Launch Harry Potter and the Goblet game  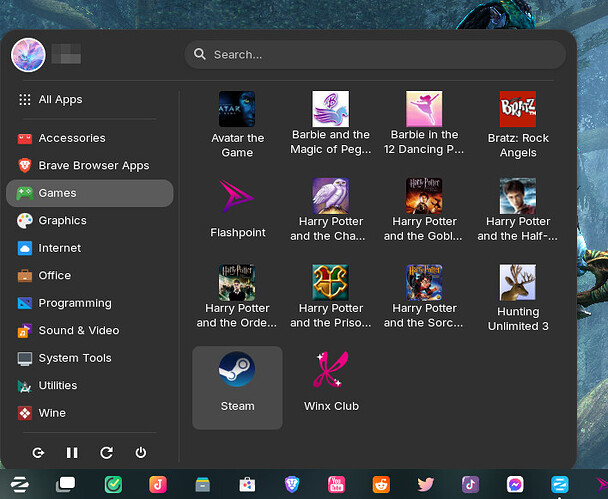pyautogui.click(x=424, y=208)
